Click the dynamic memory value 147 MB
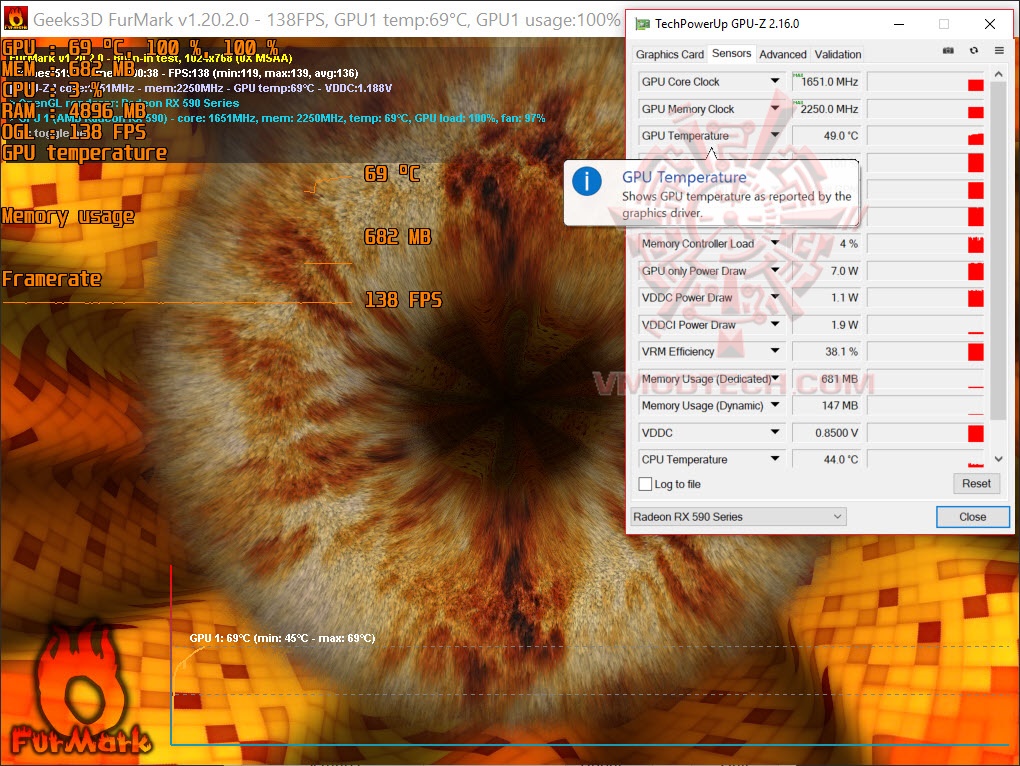The height and width of the screenshot is (766, 1020). (x=826, y=406)
